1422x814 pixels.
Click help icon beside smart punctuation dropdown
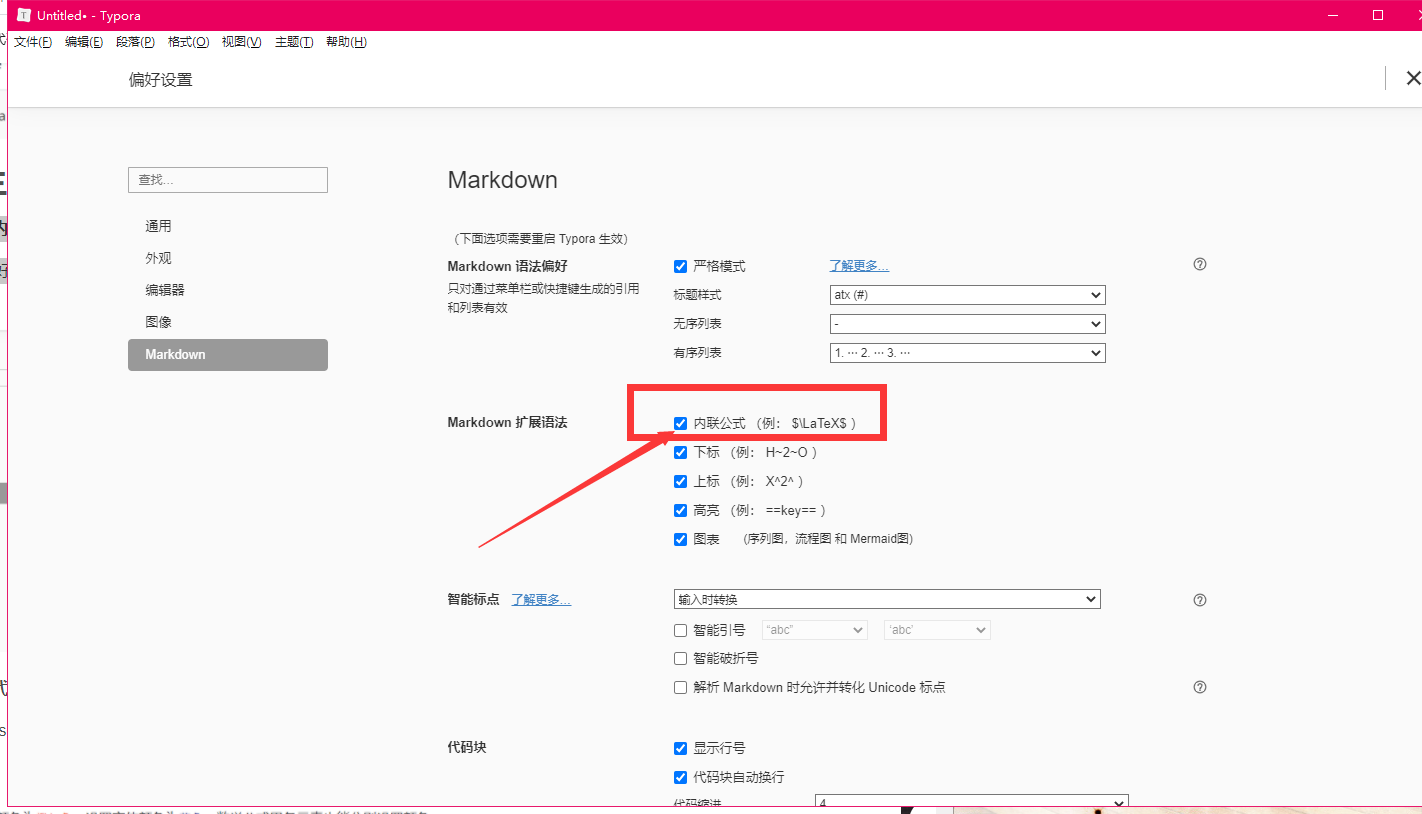1200,600
